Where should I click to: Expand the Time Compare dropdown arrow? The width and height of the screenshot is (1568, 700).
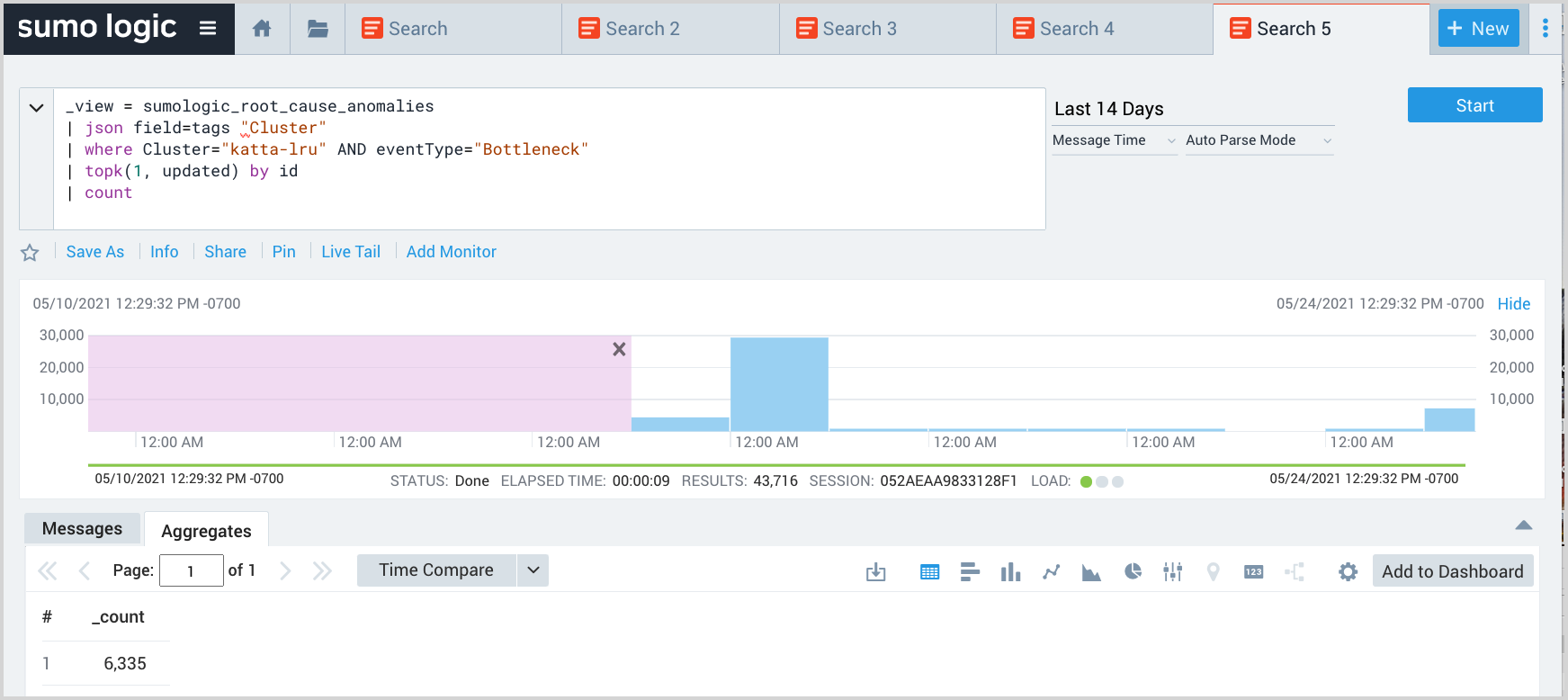[x=533, y=570]
